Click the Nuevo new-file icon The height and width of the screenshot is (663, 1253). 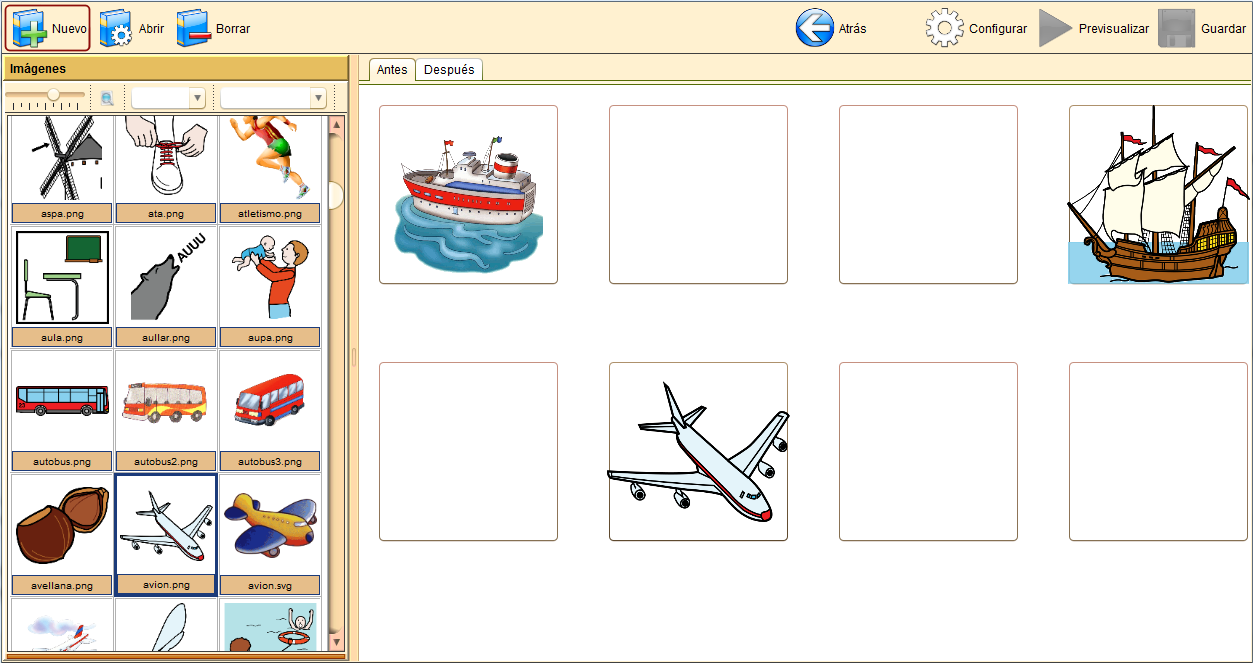coord(30,28)
